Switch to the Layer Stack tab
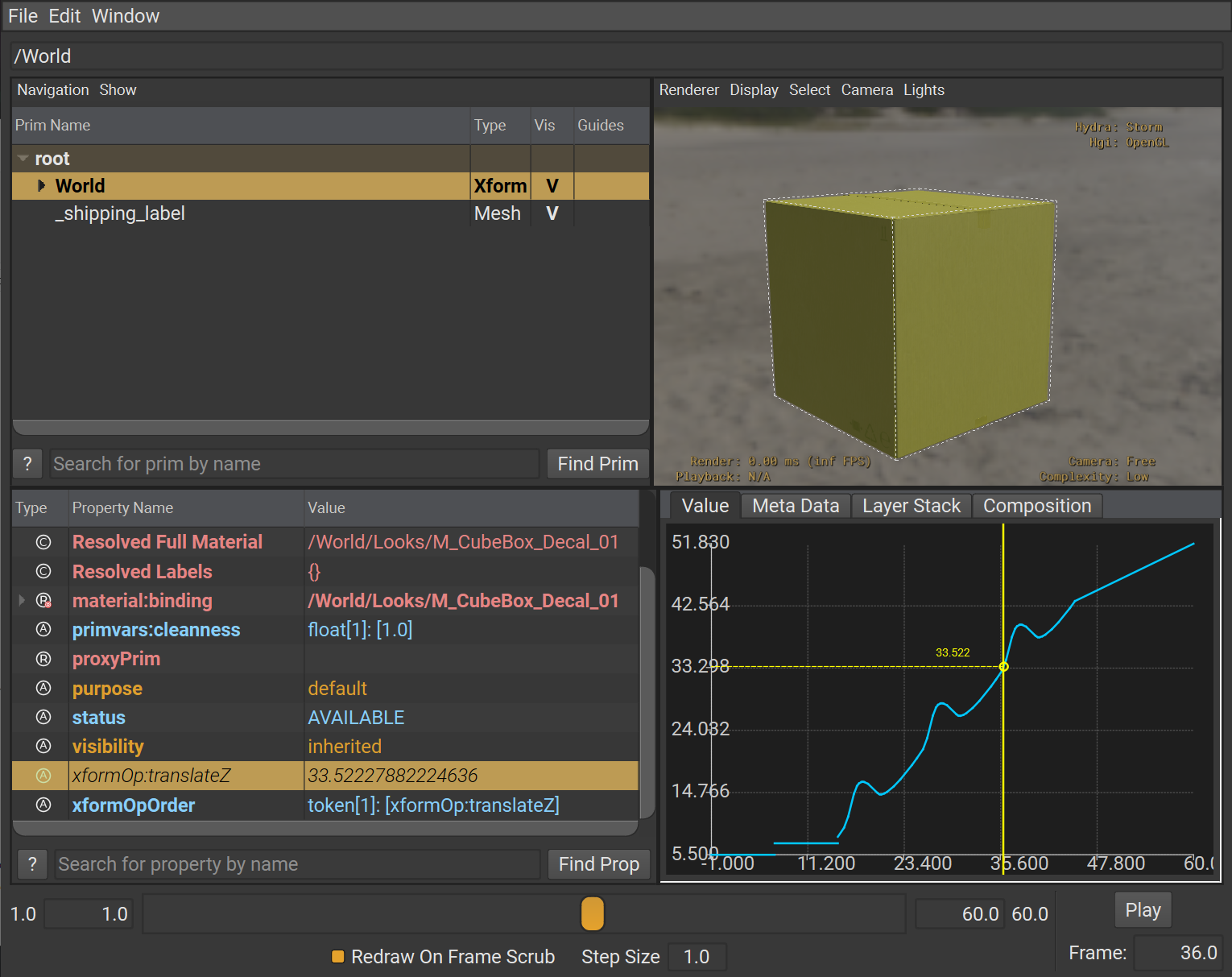This screenshot has width=1232, height=977. [x=911, y=506]
